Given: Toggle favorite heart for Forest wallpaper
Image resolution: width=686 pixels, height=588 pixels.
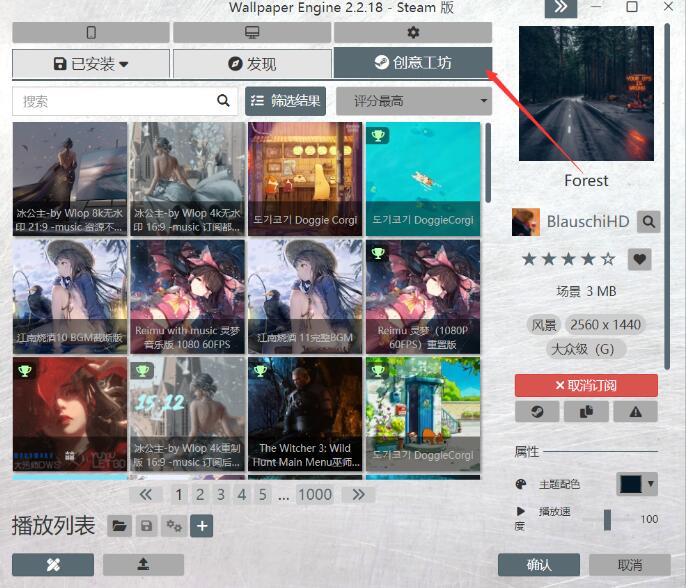Looking at the screenshot, I should [x=639, y=260].
